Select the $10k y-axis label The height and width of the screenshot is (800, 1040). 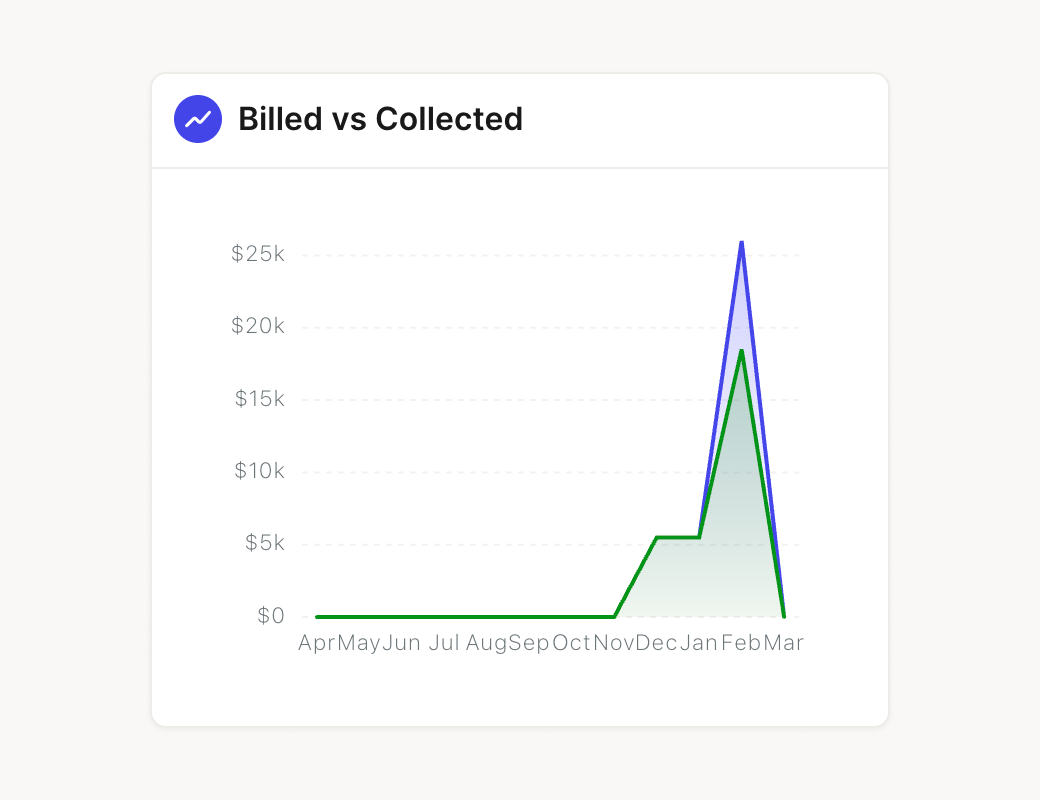point(259,471)
